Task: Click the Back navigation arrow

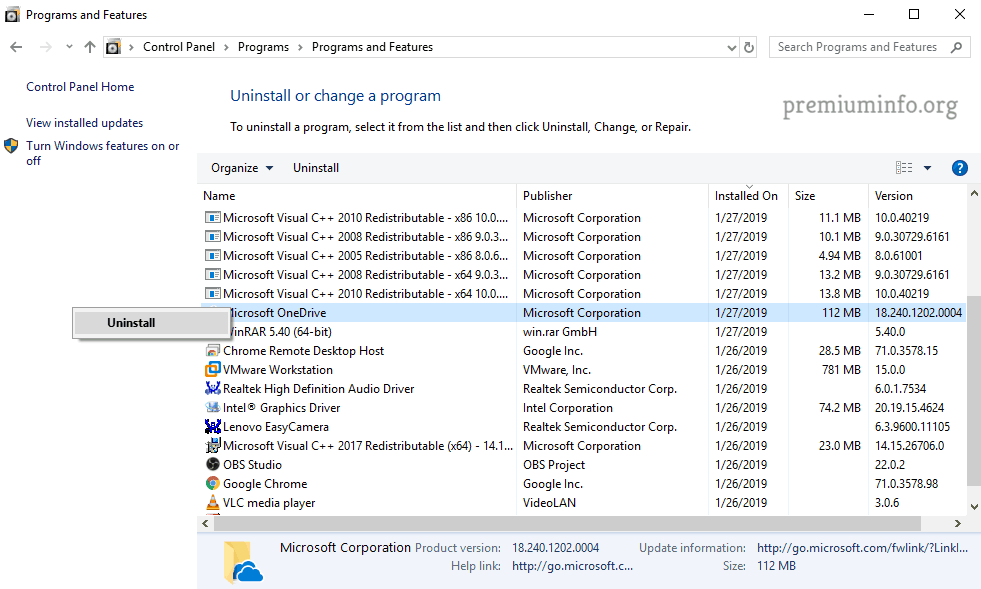Action: click(x=16, y=47)
